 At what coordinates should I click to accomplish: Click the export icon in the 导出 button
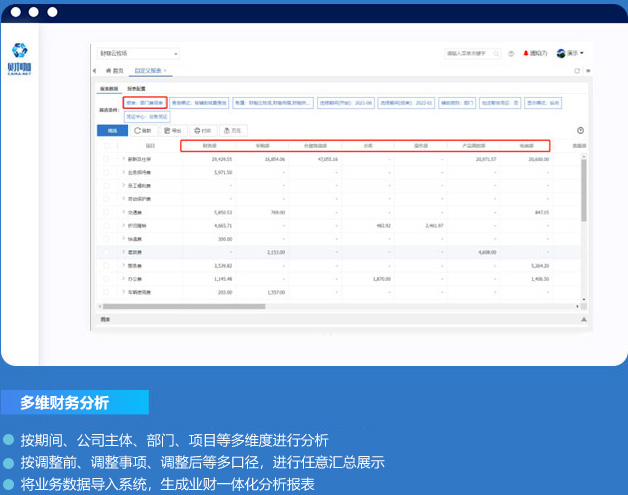click(167, 131)
